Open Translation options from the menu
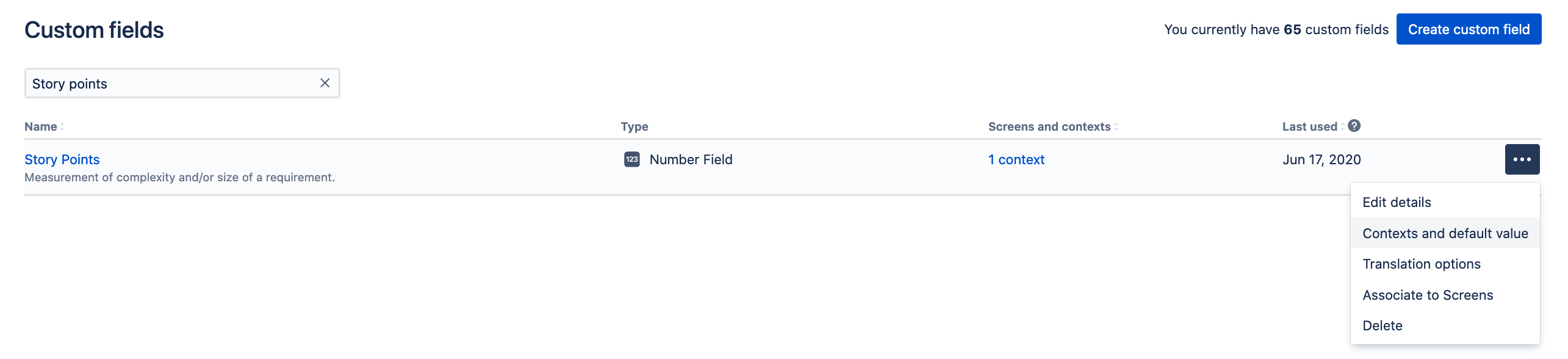The height and width of the screenshot is (359, 1568). click(1422, 264)
